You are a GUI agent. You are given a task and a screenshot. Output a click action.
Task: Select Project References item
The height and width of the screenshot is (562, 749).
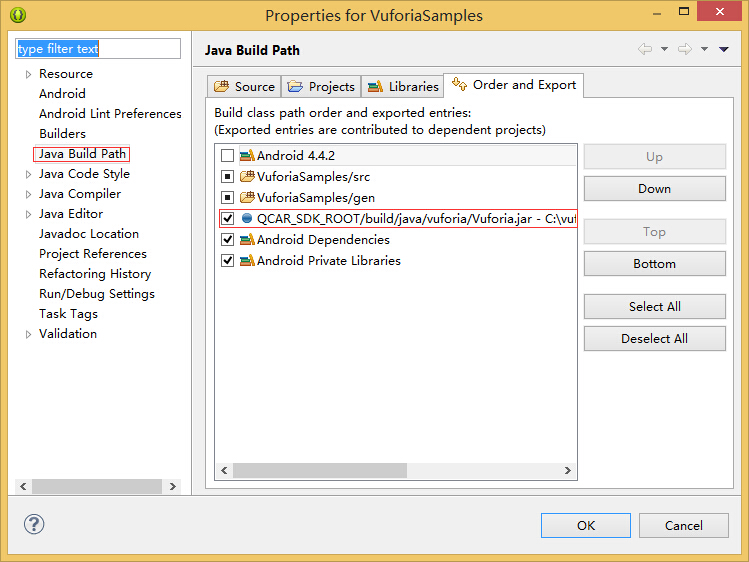click(x=93, y=254)
